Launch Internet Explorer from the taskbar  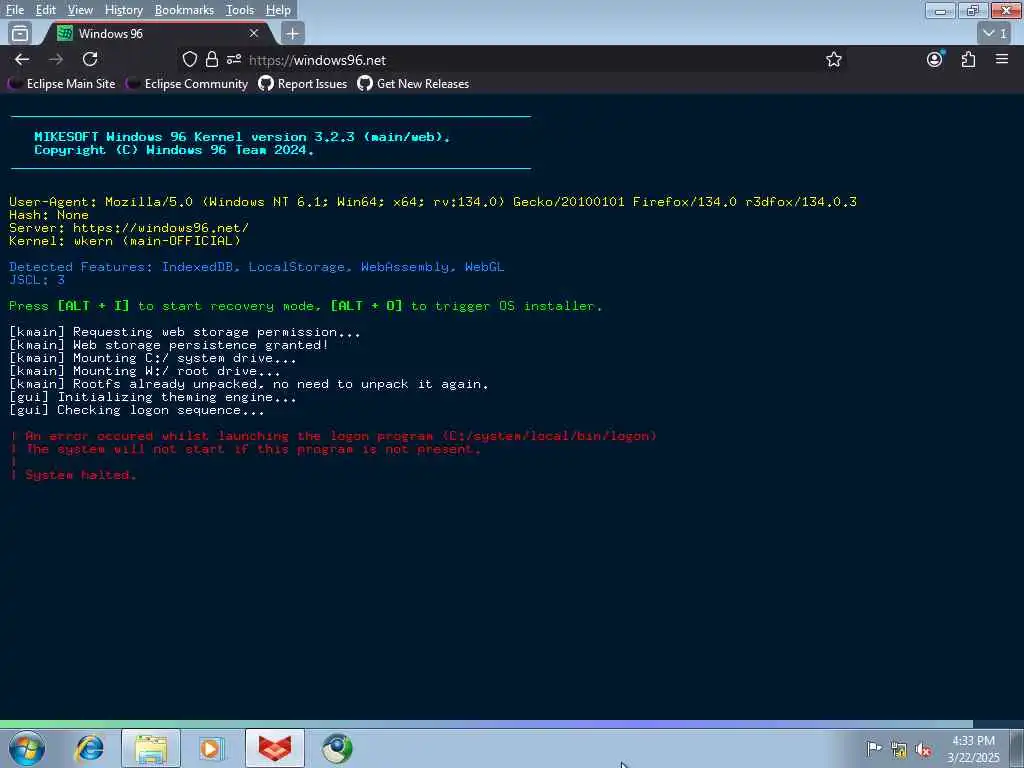(89, 748)
